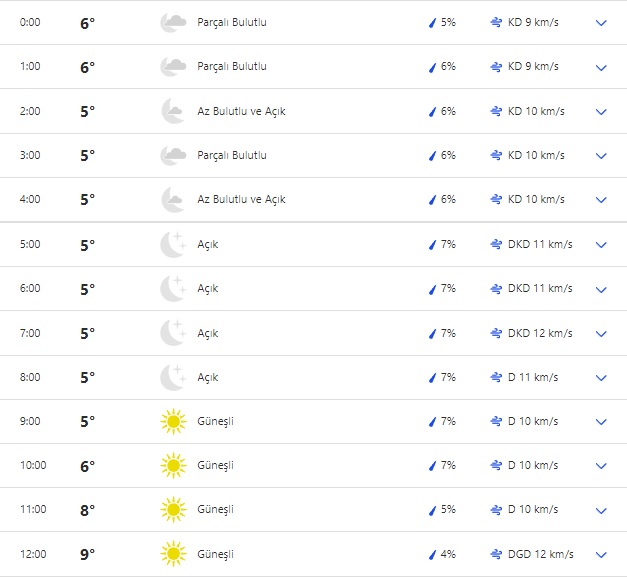Click the 1:00 time label
Image resolution: width=627 pixels, height=577 pixels.
tap(31, 67)
